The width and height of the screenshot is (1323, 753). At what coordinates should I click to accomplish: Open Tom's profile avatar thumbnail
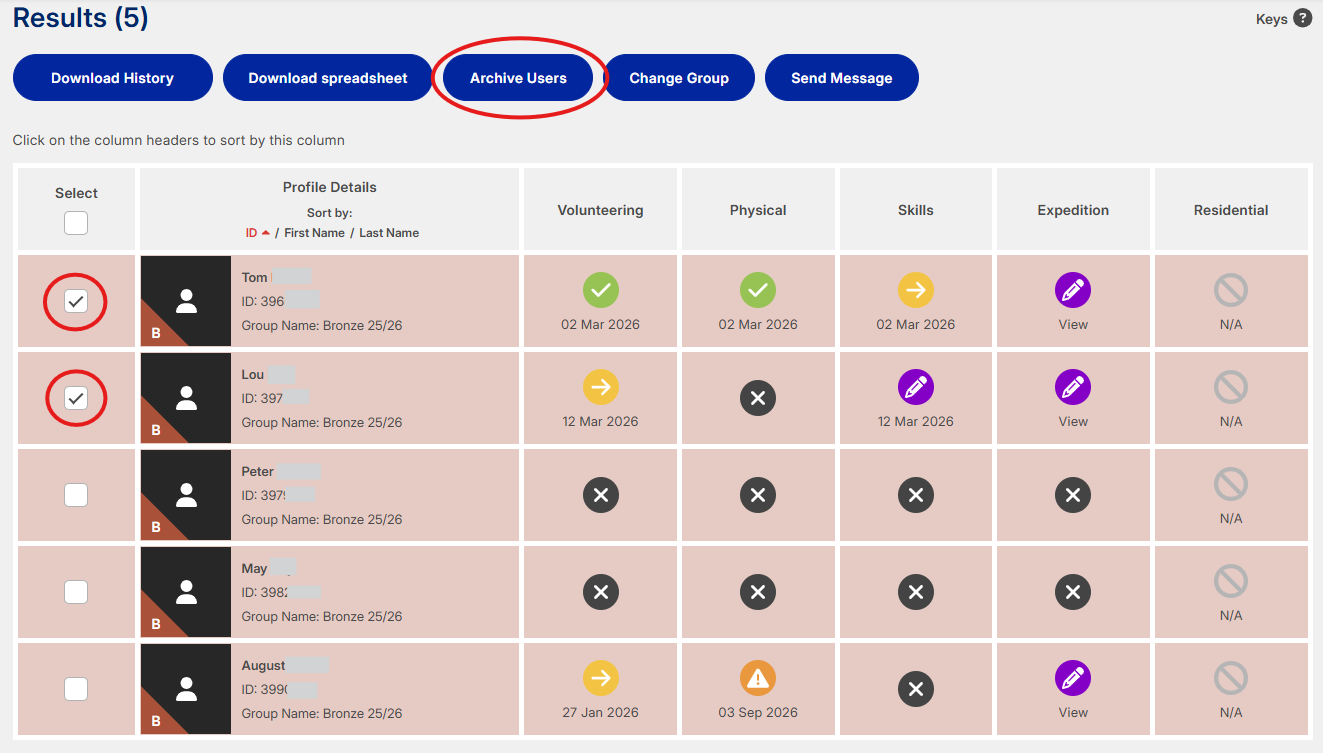[x=186, y=301]
